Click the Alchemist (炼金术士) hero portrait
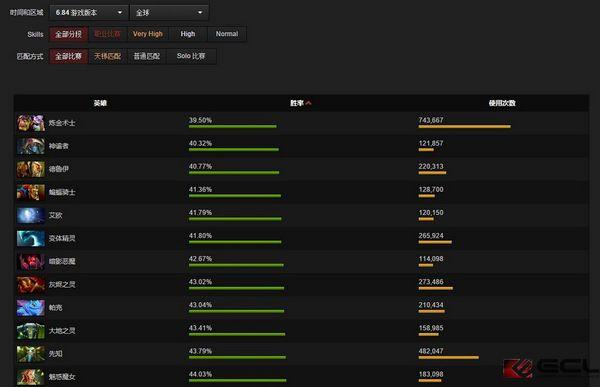 pyautogui.click(x=31, y=123)
